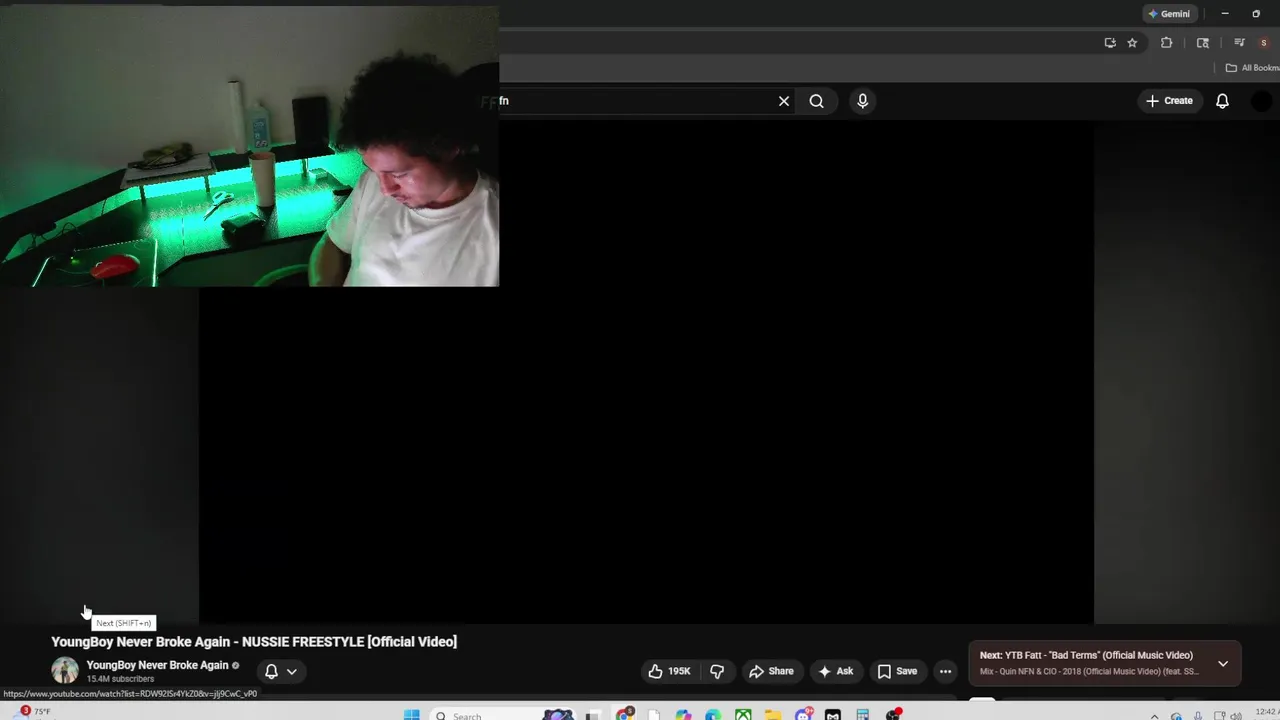Open the Xbox app in taskbar
The image size is (1280, 720).
pos(743,715)
